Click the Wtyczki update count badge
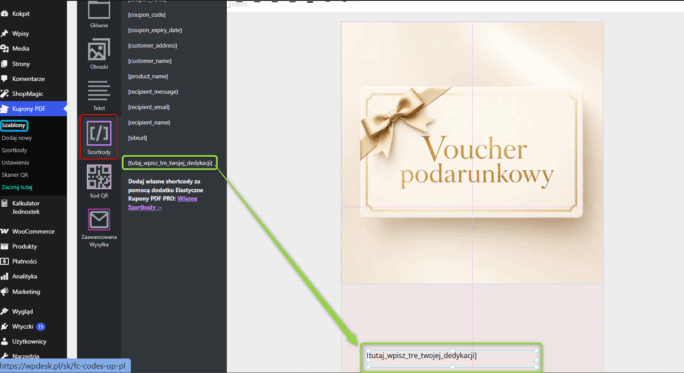The width and height of the screenshot is (684, 373). click(41, 327)
